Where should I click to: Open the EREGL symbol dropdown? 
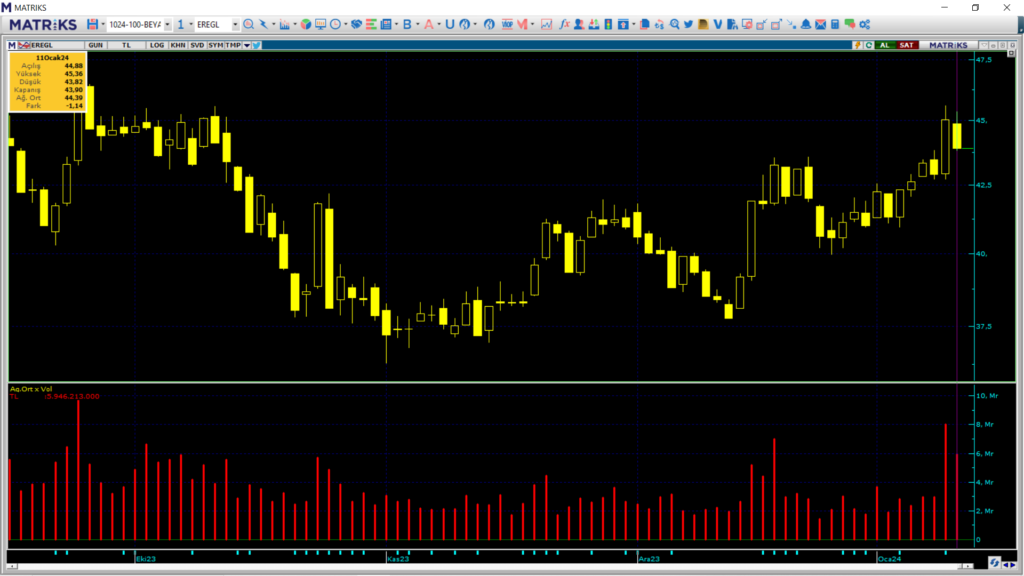pos(235,24)
